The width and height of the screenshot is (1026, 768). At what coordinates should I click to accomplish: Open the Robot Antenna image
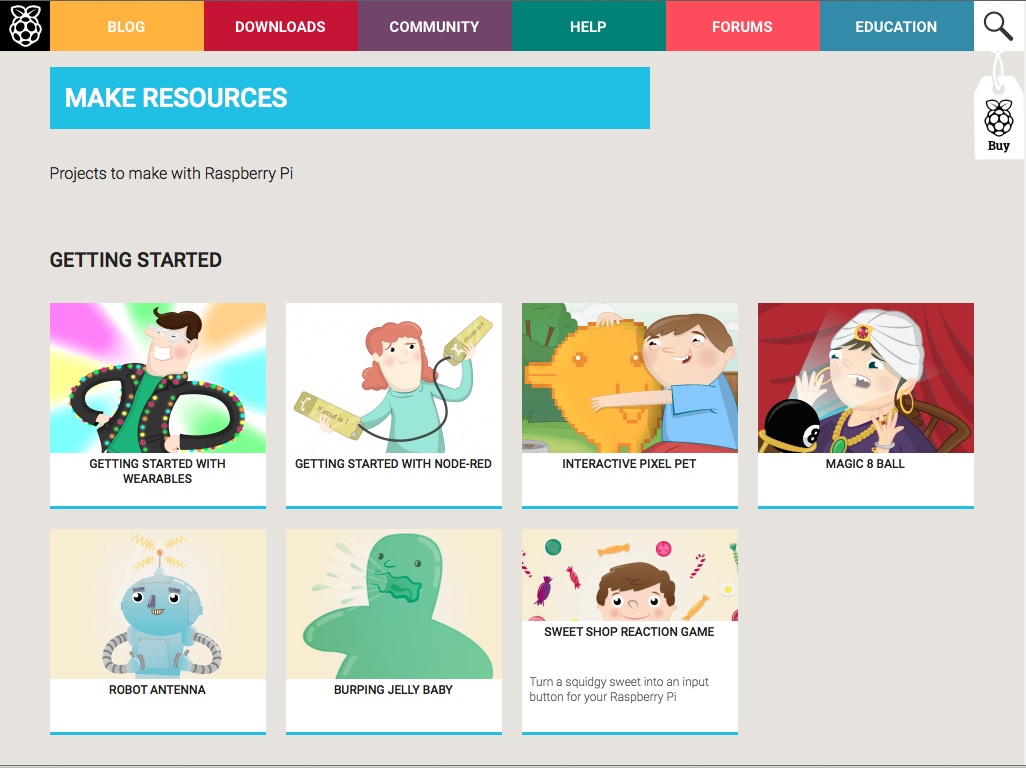pos(158,604)
